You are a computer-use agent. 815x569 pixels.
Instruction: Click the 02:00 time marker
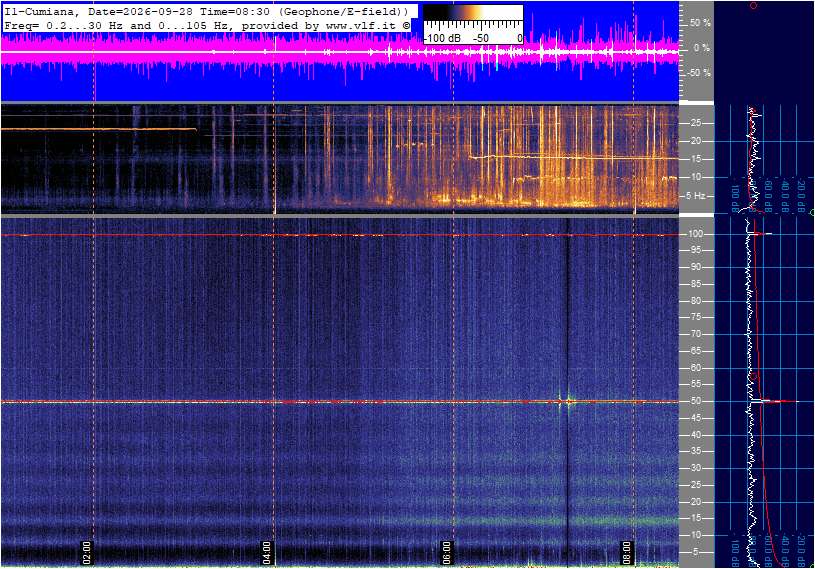pos(87,553)
